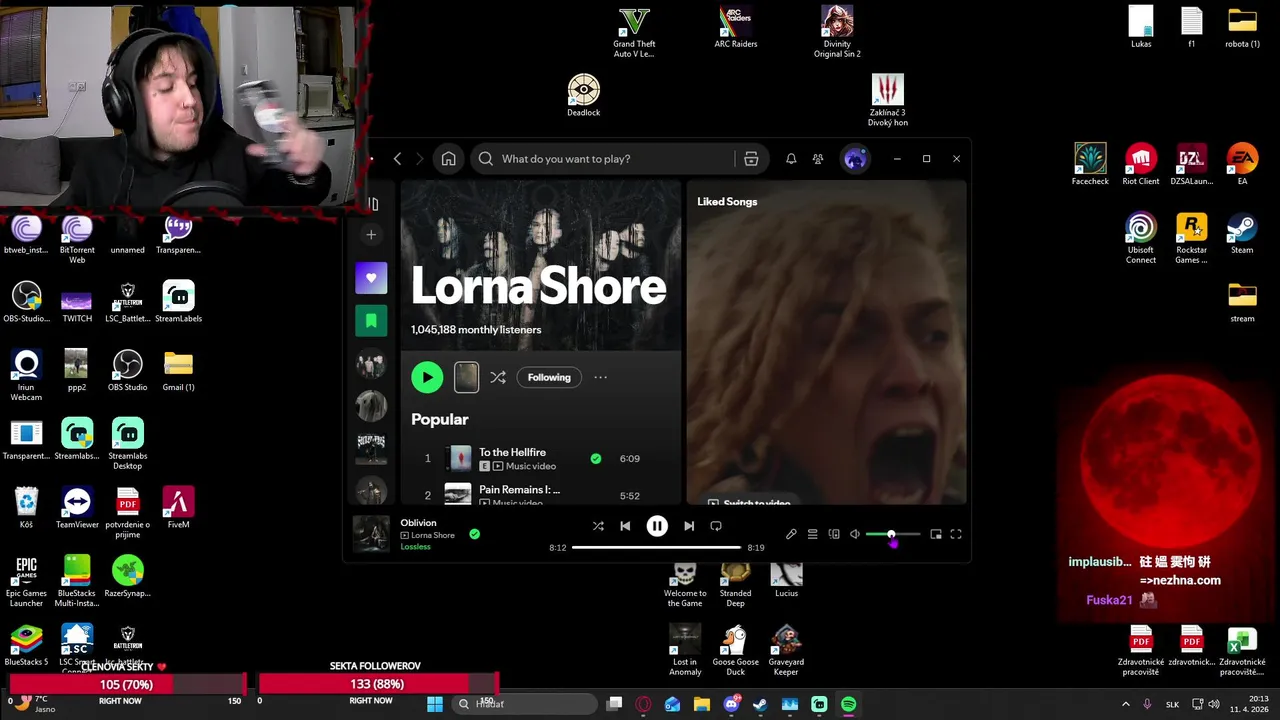Select track 'Pain Remains I'
The width and height of the screenshot is (1280, 720).
(519, 490)
